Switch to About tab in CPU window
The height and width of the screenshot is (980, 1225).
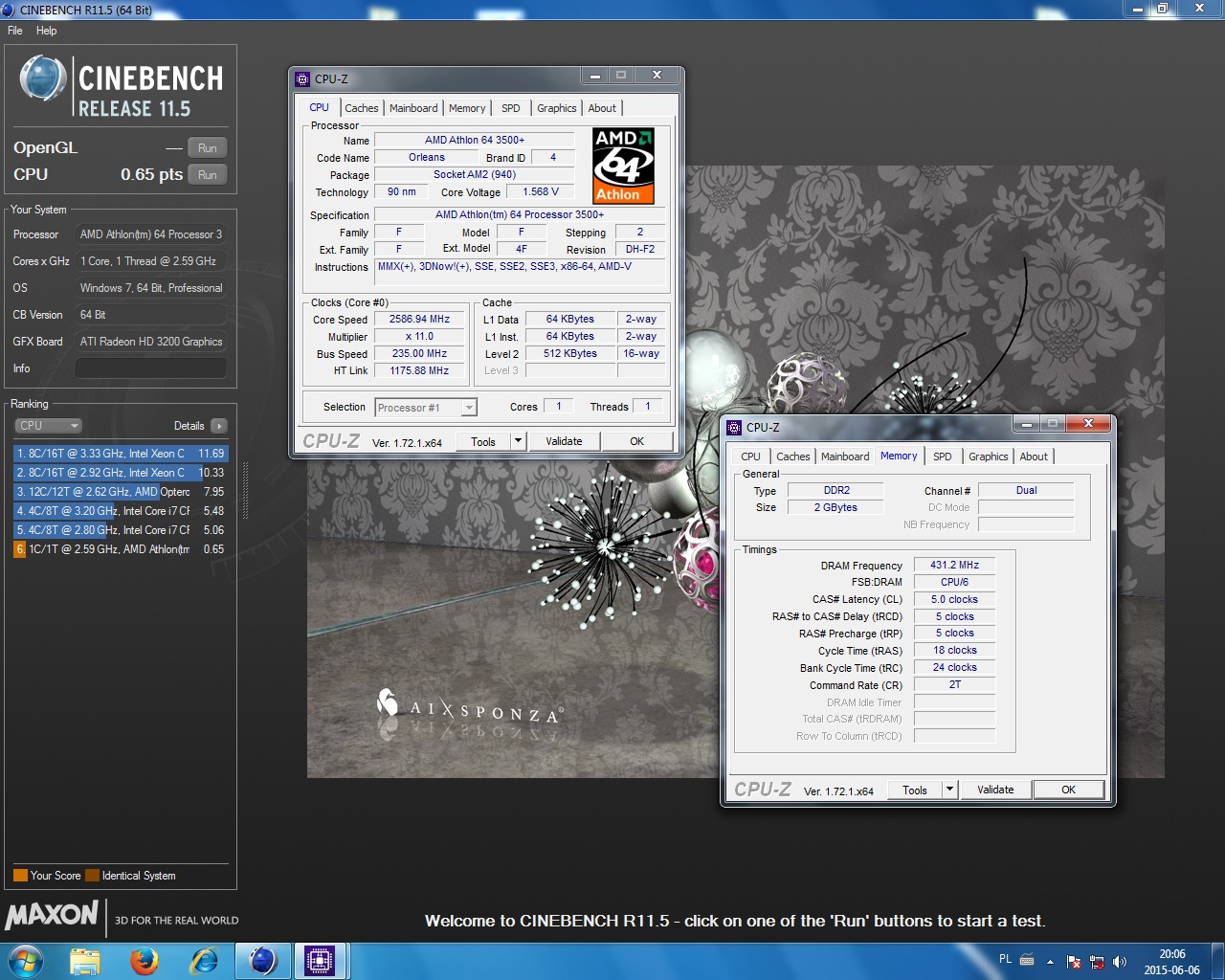602,108
